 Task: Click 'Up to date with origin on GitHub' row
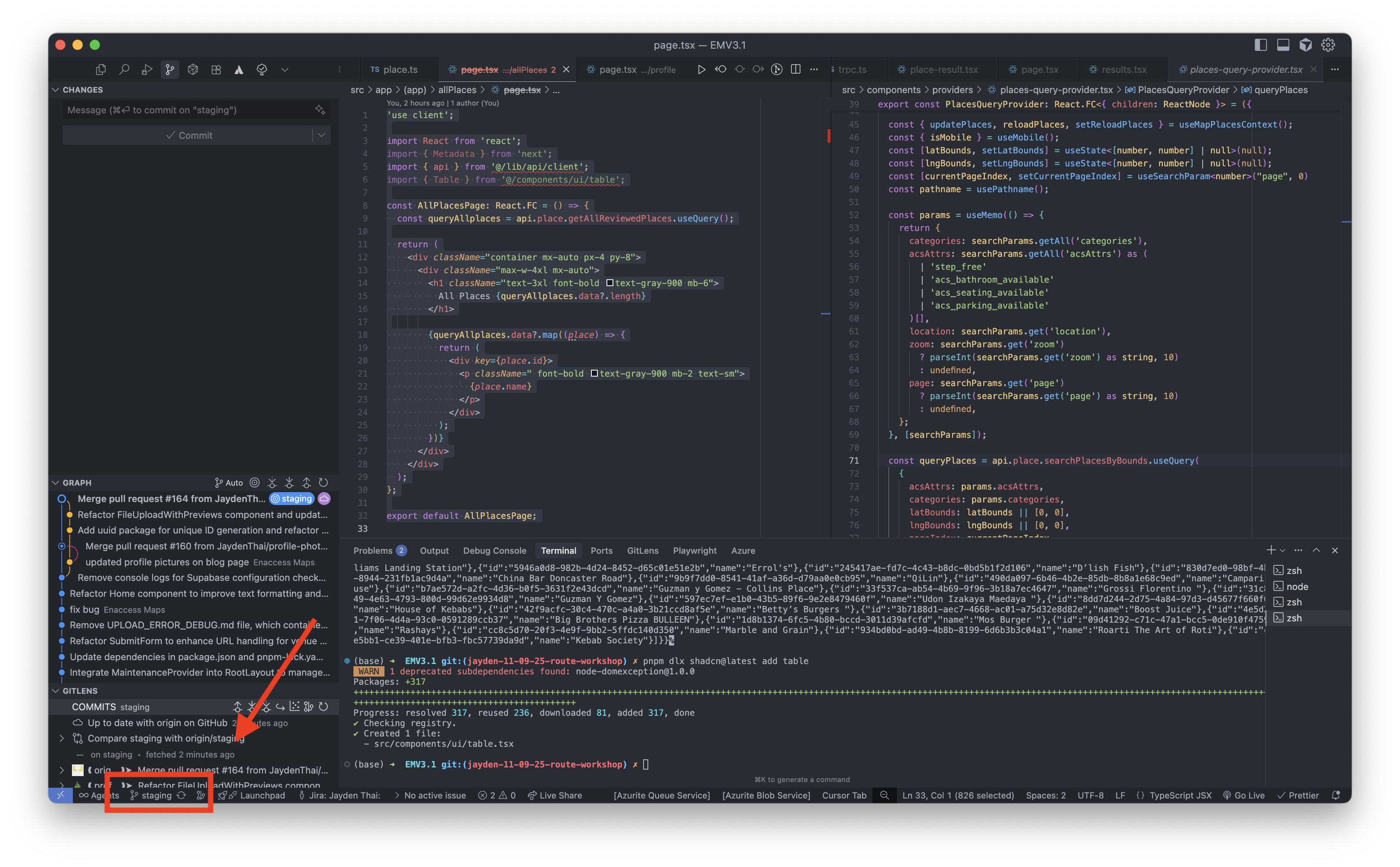[x=187, y=723]
